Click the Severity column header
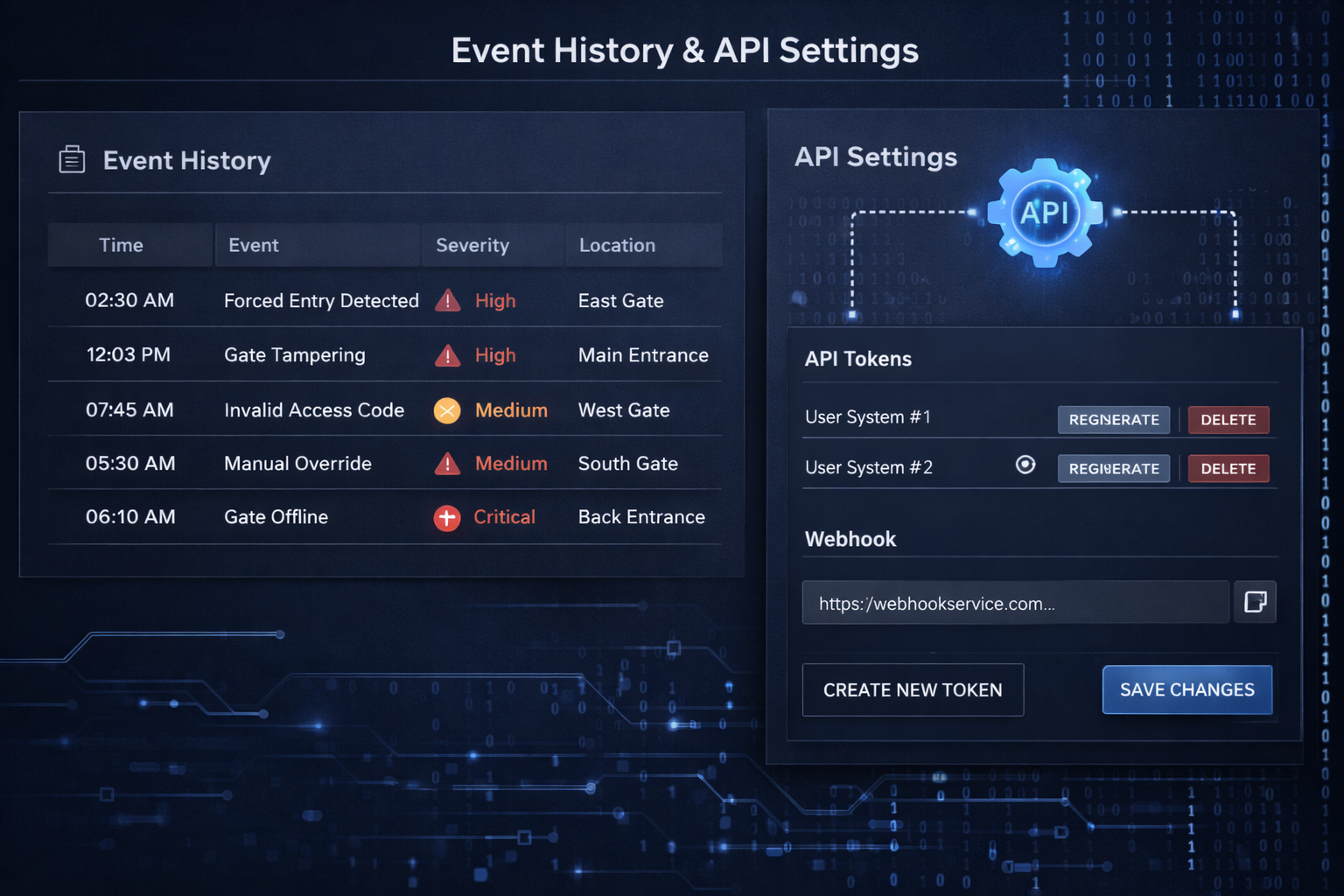1344x896 pixels. pos(472,245)
